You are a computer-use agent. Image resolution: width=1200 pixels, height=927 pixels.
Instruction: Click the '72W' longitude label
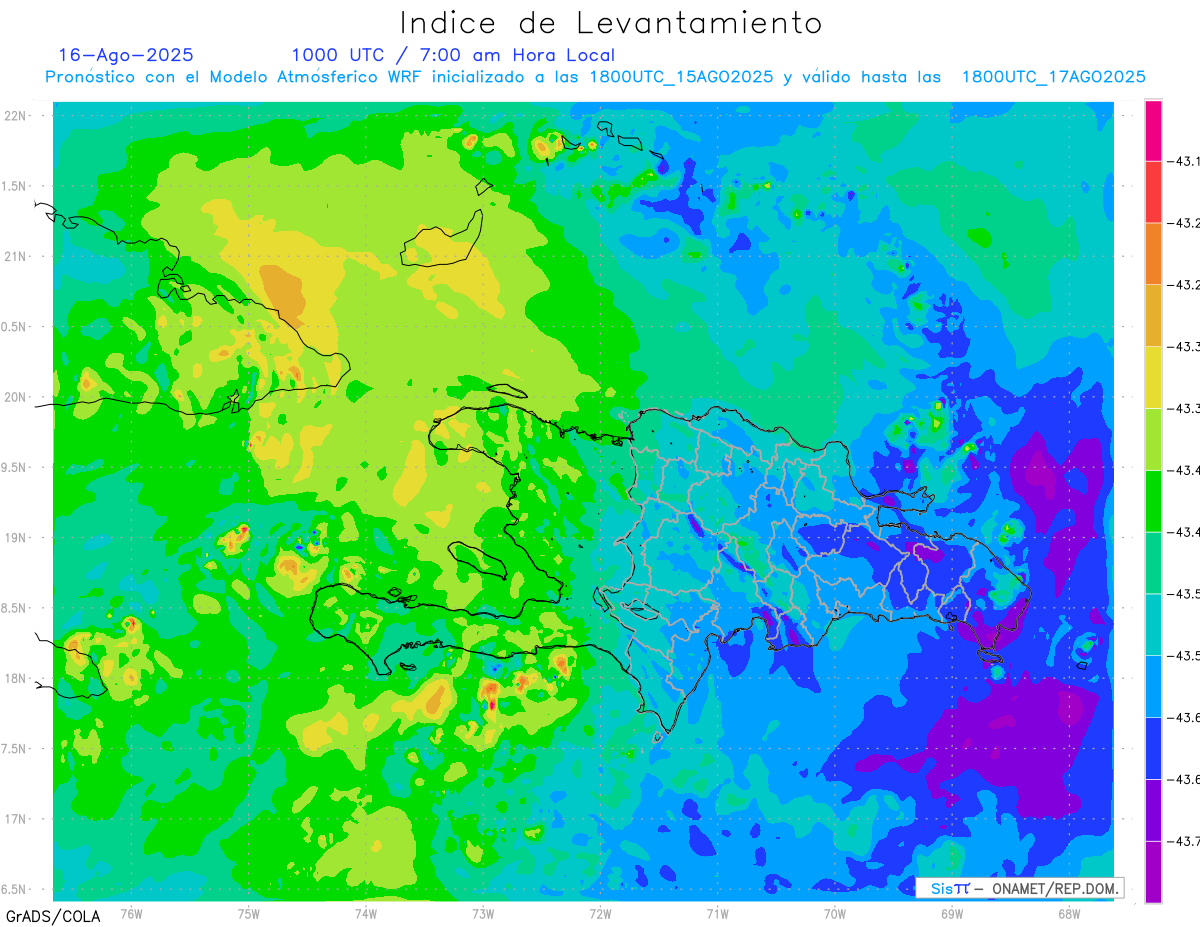(x=600, y=914)
